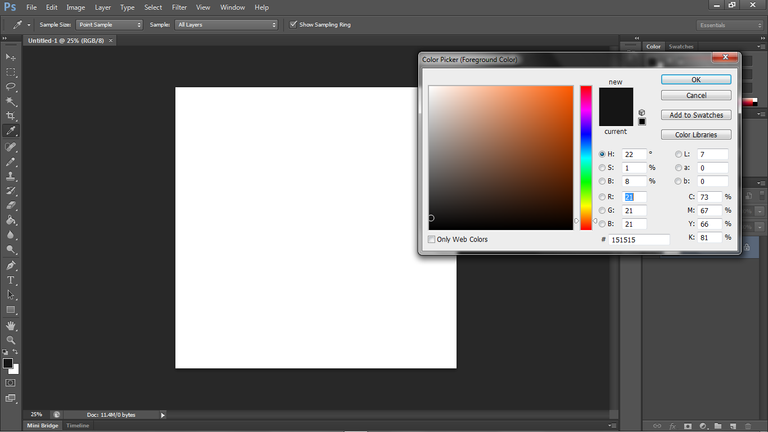Click the vertical hue slider strip
Screen dimensions: 768x432
pos(586,158)
